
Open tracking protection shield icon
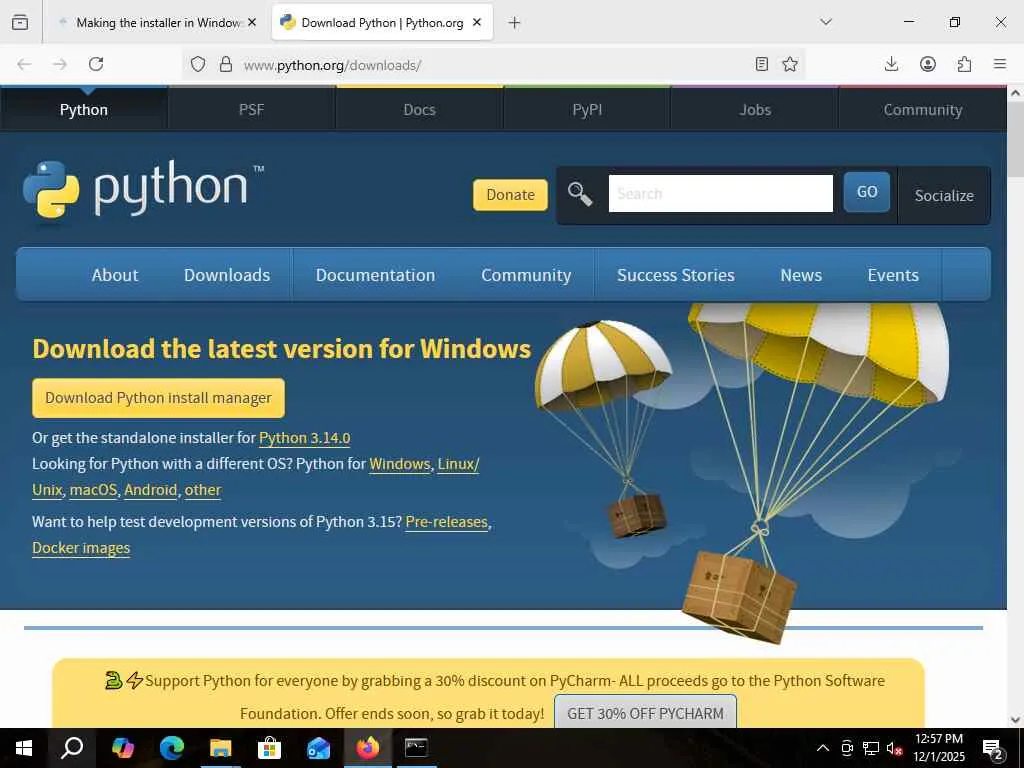tap(198, 64)
